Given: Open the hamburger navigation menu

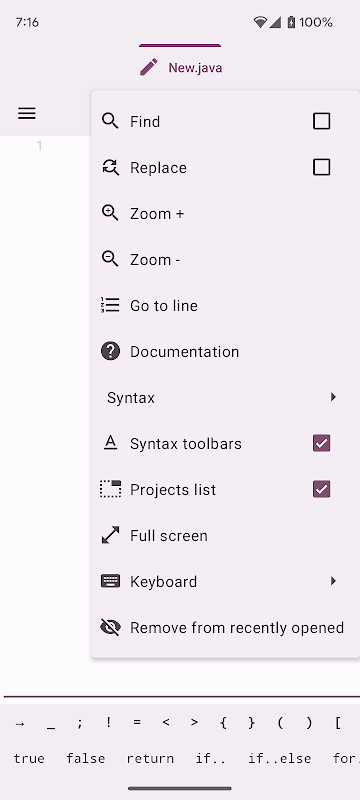Looking at the screenshot, I should click(x=27, y=113).
